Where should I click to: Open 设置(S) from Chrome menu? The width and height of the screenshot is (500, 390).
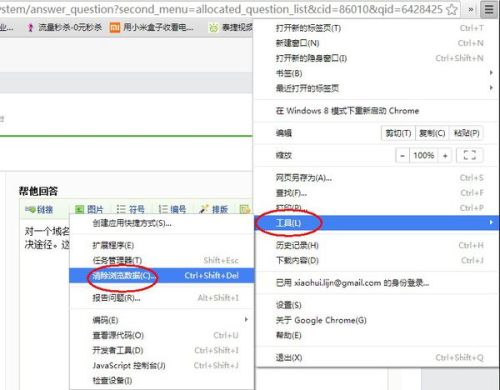click(x=377, y=305)
